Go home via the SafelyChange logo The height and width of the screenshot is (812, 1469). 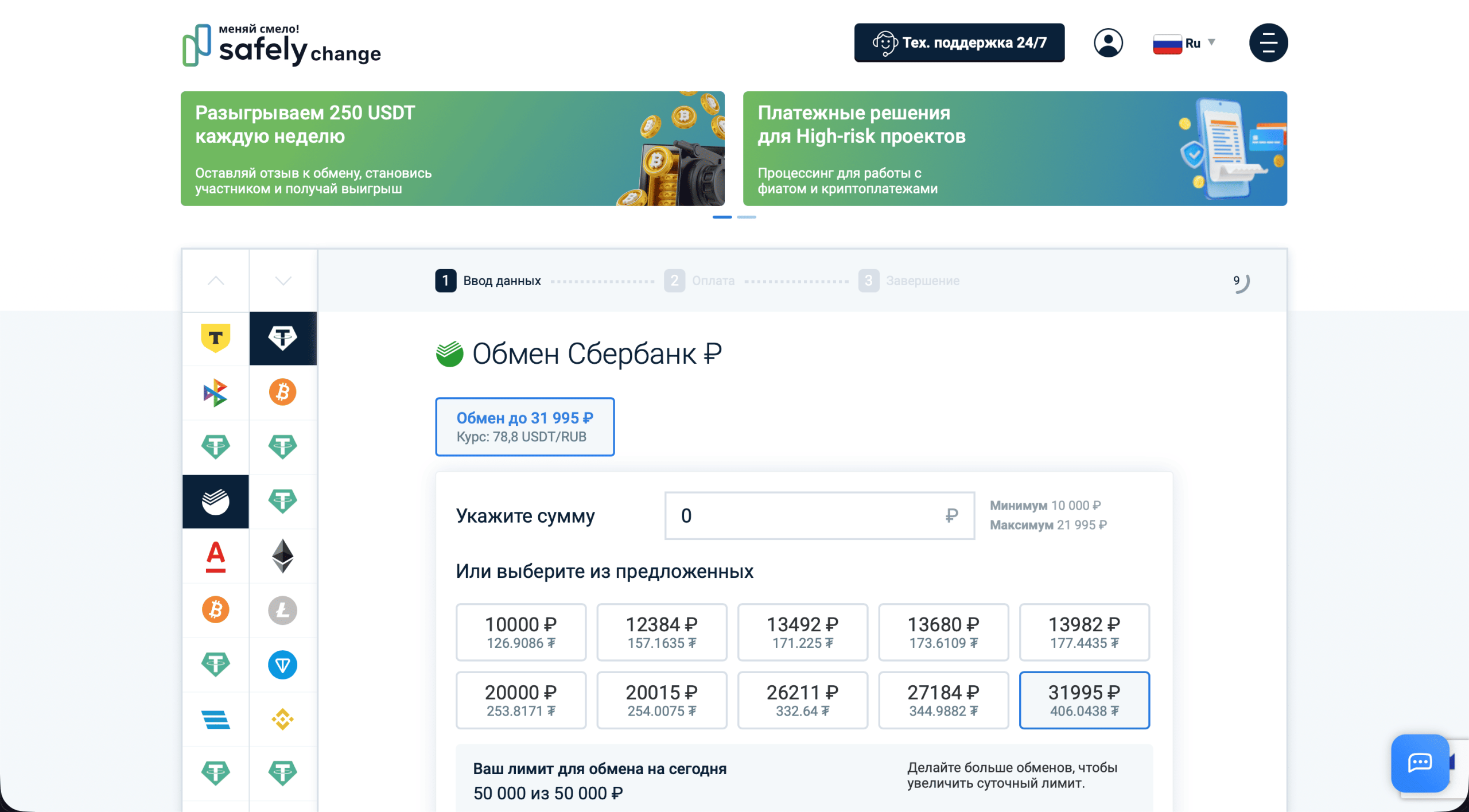(x=281, y=45)
